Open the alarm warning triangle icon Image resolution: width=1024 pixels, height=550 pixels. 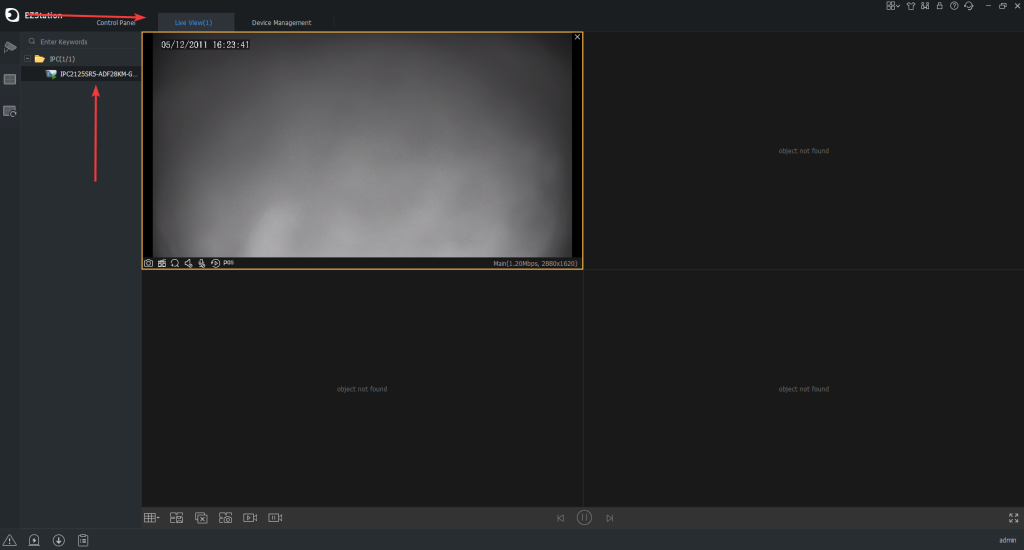[x=10, y=541]
